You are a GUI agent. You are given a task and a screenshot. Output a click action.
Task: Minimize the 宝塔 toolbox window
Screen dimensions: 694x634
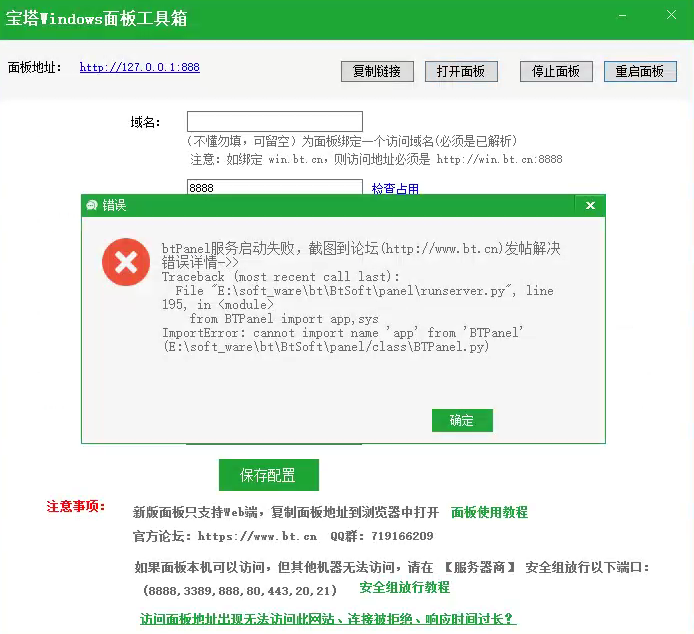pos(622,16)
